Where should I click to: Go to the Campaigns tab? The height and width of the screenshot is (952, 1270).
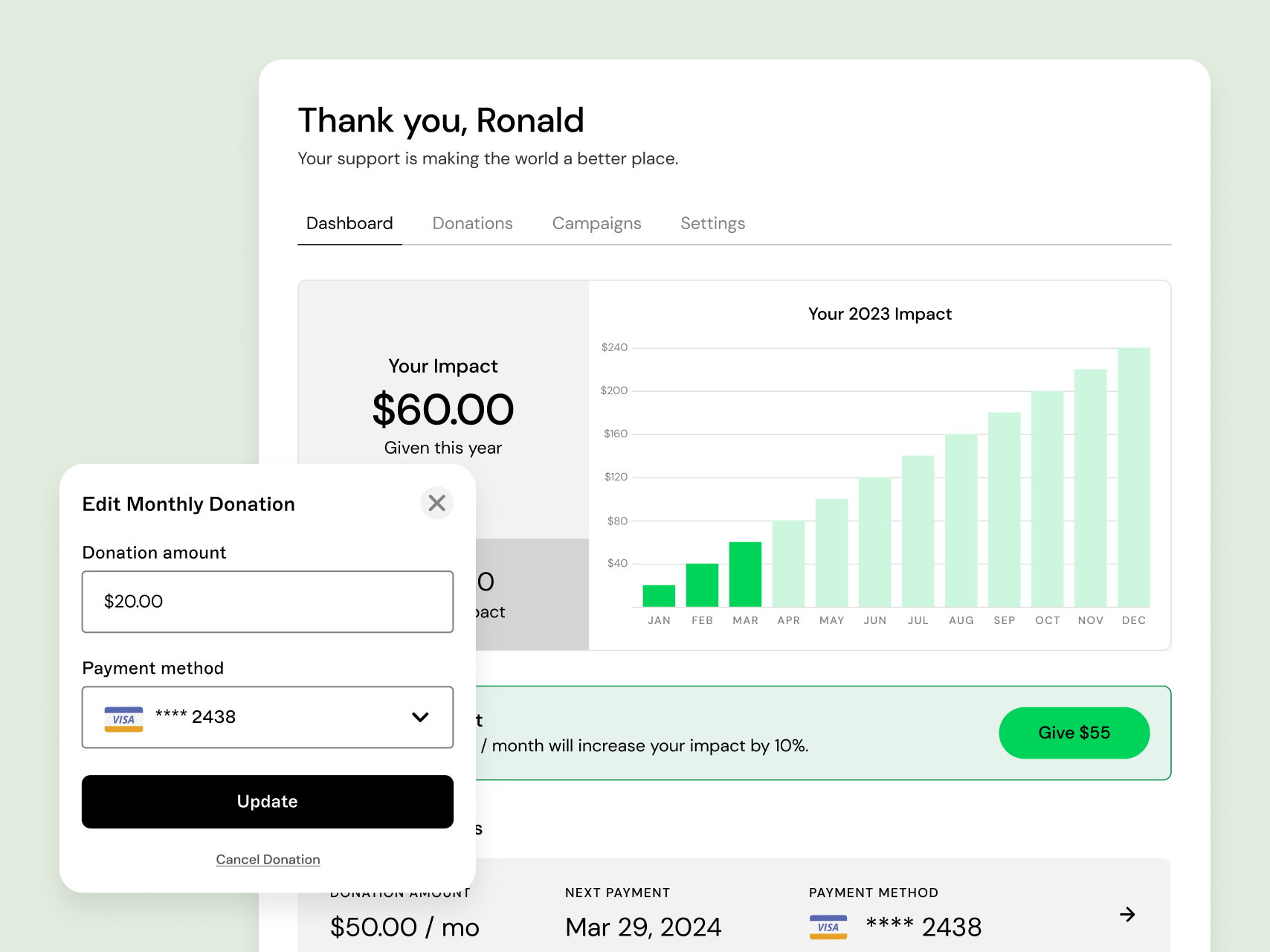pyautogui.click(x=596, y=223)
